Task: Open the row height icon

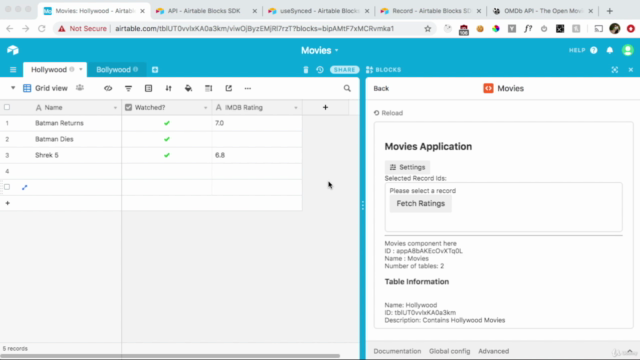Action: tap(209, 88)
